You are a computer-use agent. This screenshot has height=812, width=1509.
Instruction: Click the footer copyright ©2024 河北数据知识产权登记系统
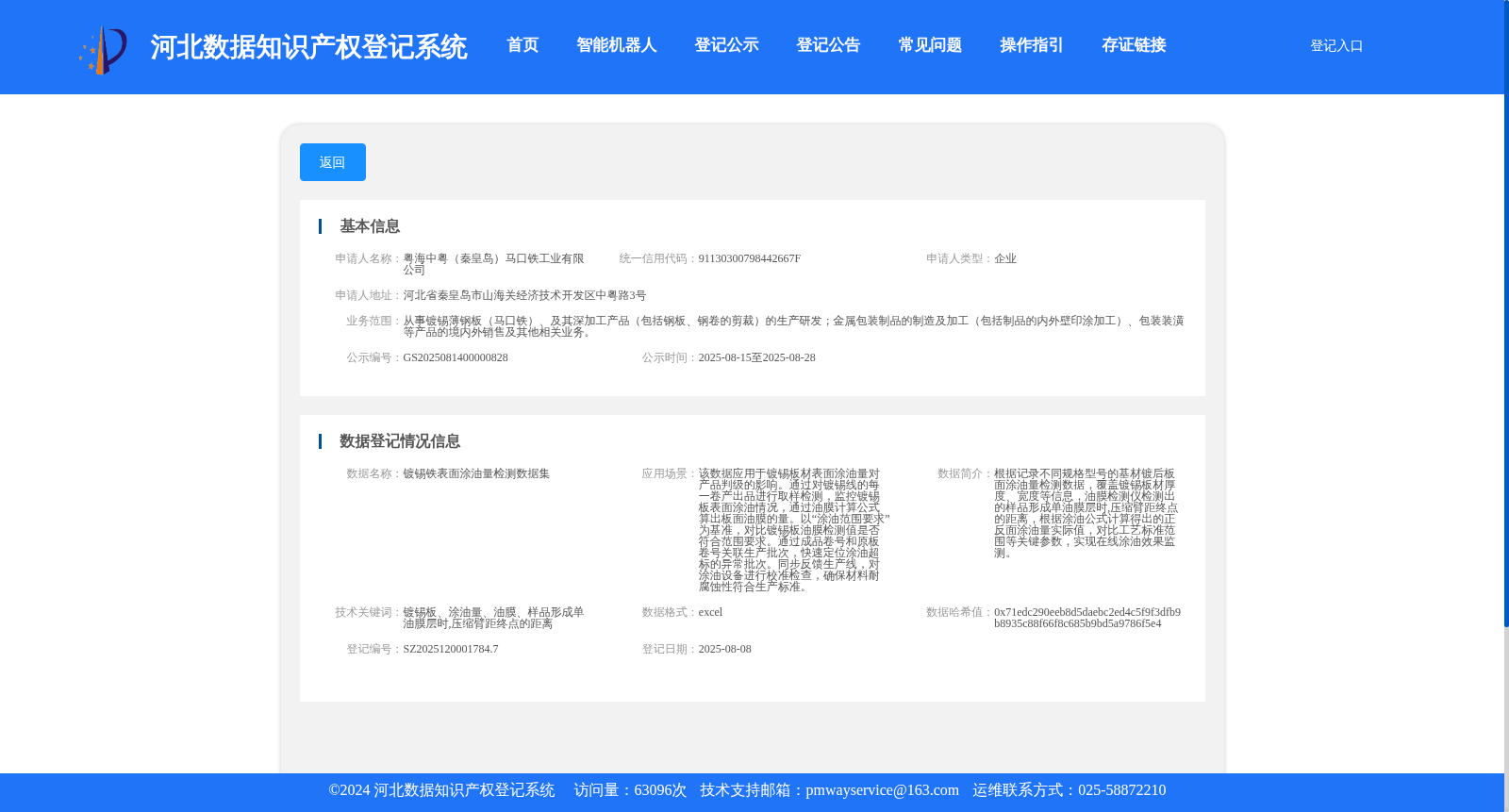[x=441, y=790]
